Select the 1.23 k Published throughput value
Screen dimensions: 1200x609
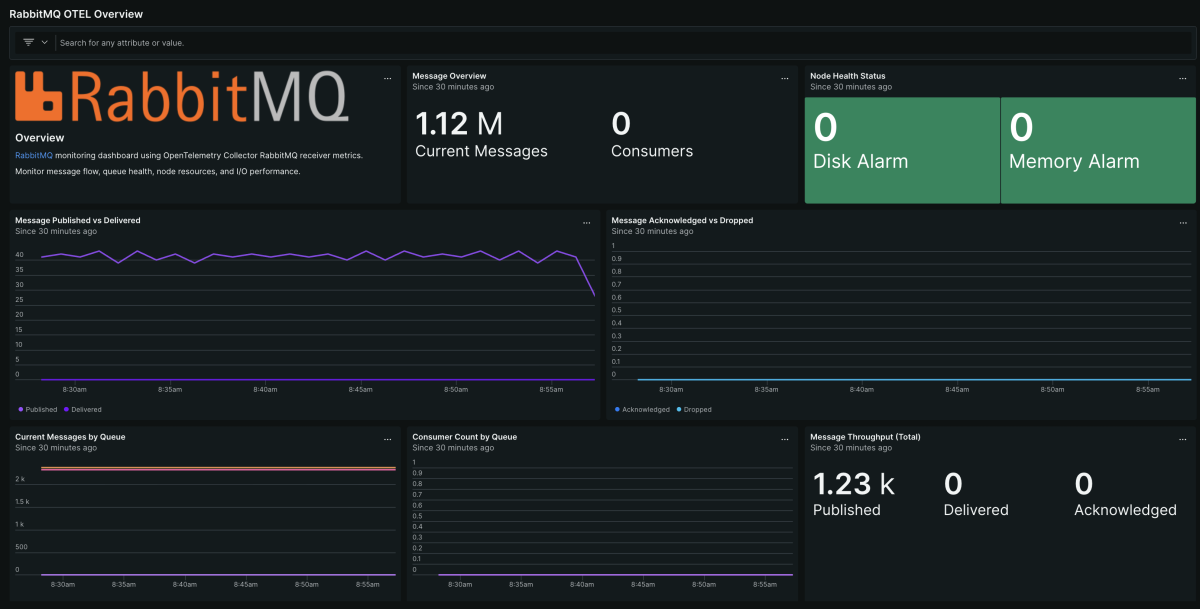[853, 485]
